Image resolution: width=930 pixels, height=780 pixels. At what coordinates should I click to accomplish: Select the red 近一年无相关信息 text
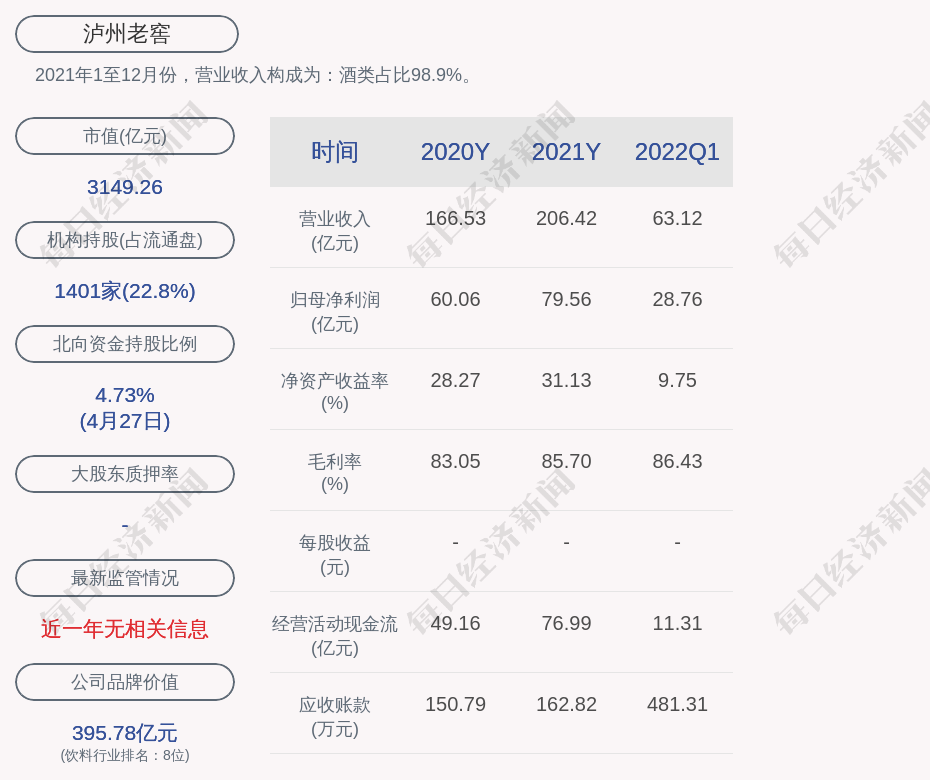click(125, 629)
